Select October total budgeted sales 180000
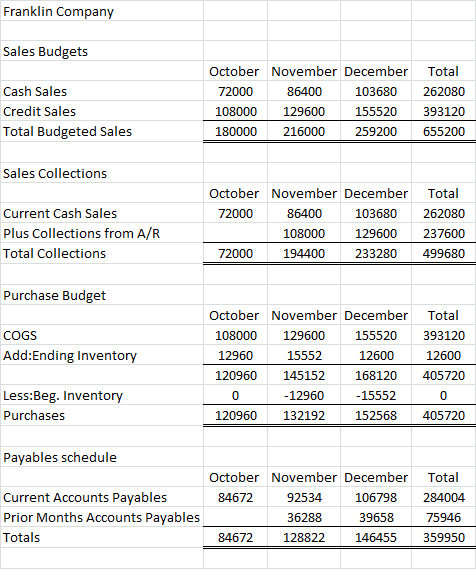This screenshot has width=476, height=569. (x=235, y=131)
